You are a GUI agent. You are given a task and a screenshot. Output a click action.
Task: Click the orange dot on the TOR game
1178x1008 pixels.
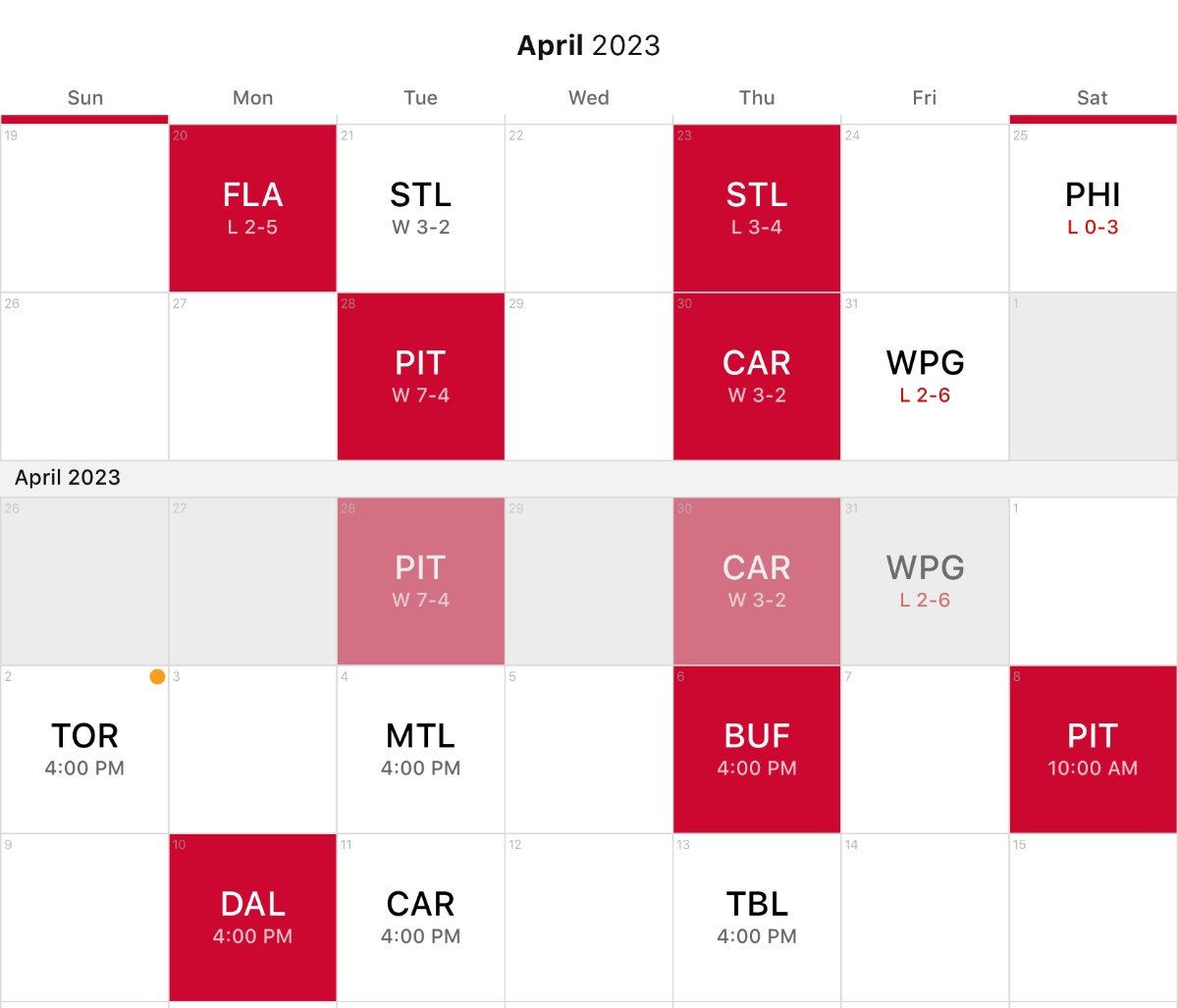tap(157, 677)
